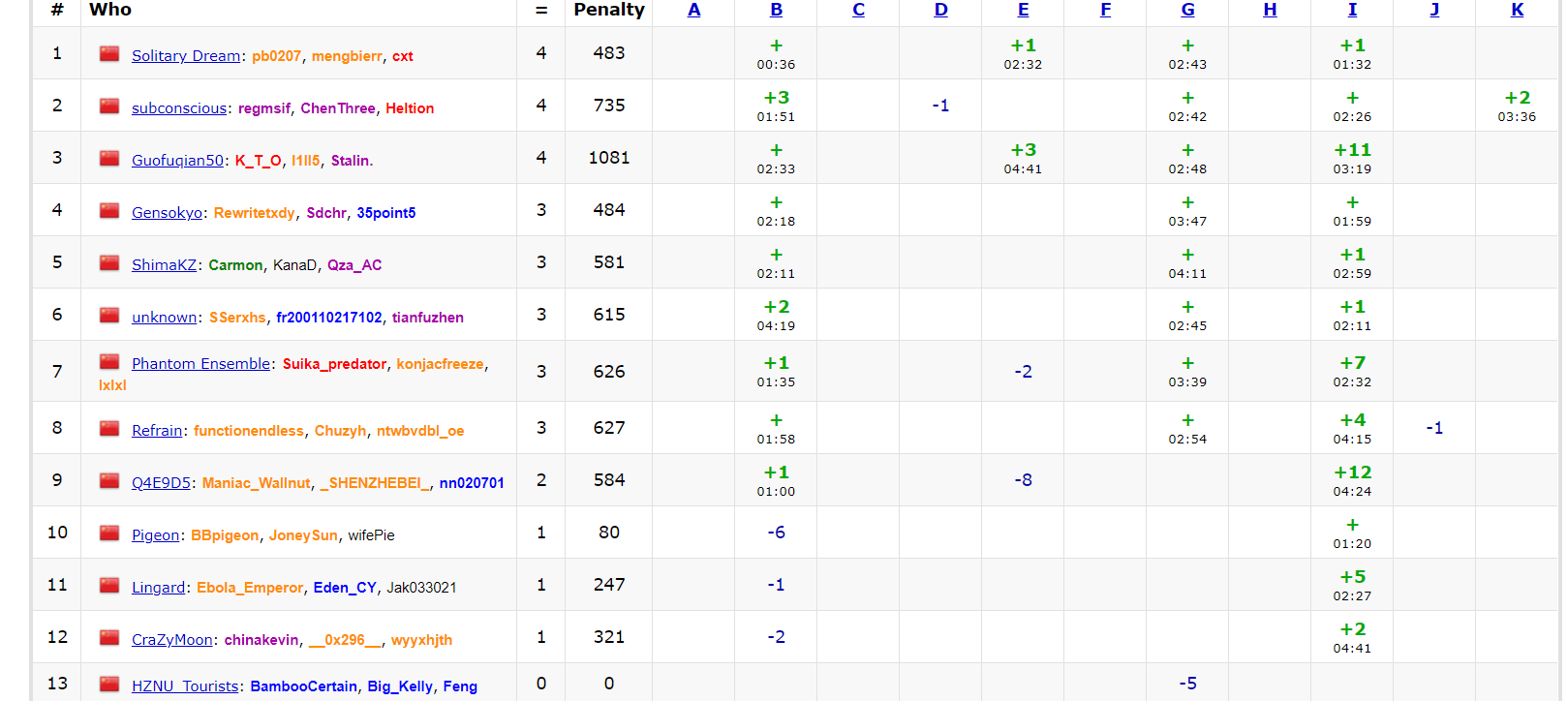View user pb0207's profile

coord(276,56)
